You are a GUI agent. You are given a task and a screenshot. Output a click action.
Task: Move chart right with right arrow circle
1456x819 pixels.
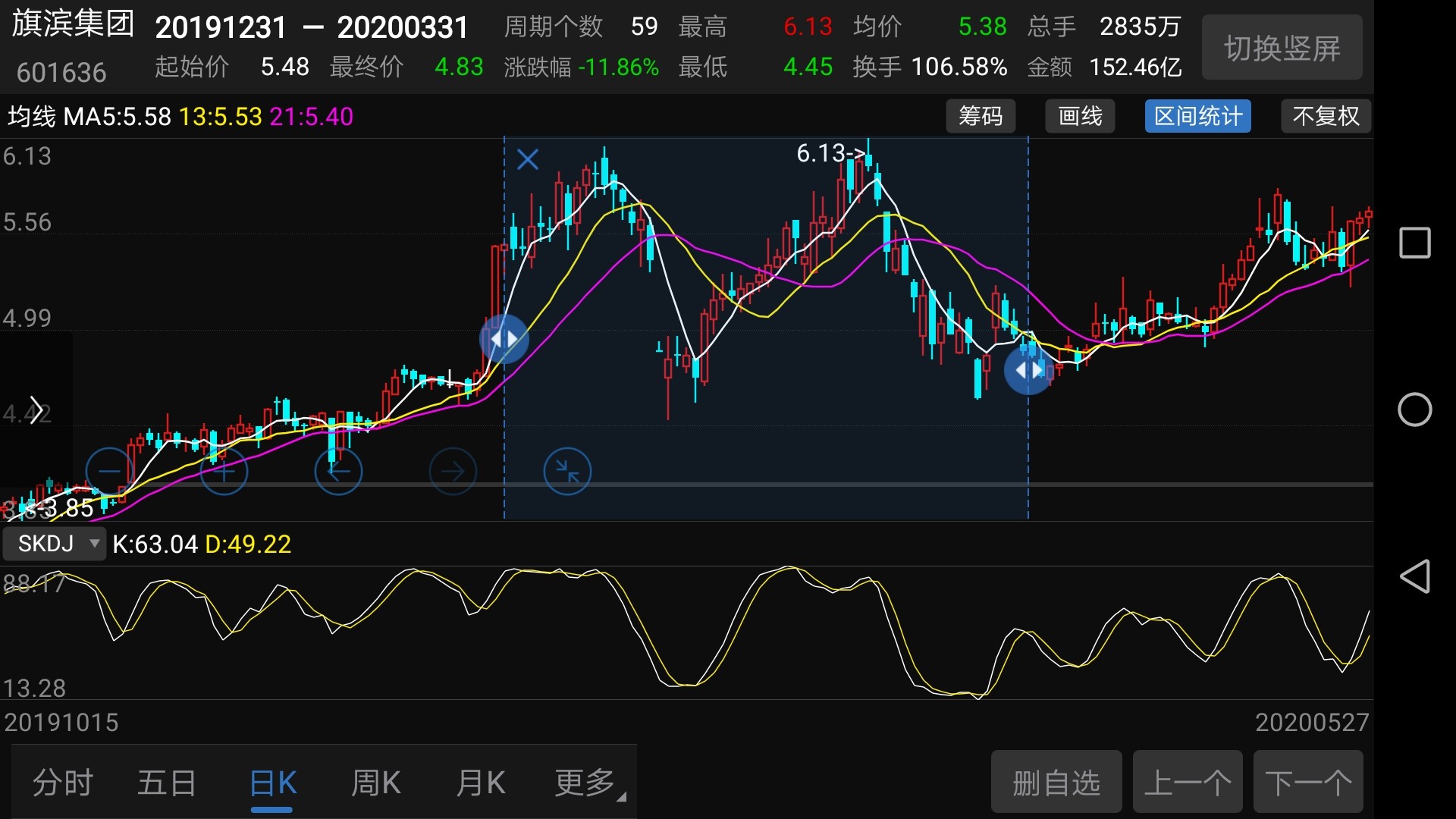[453, 471]
